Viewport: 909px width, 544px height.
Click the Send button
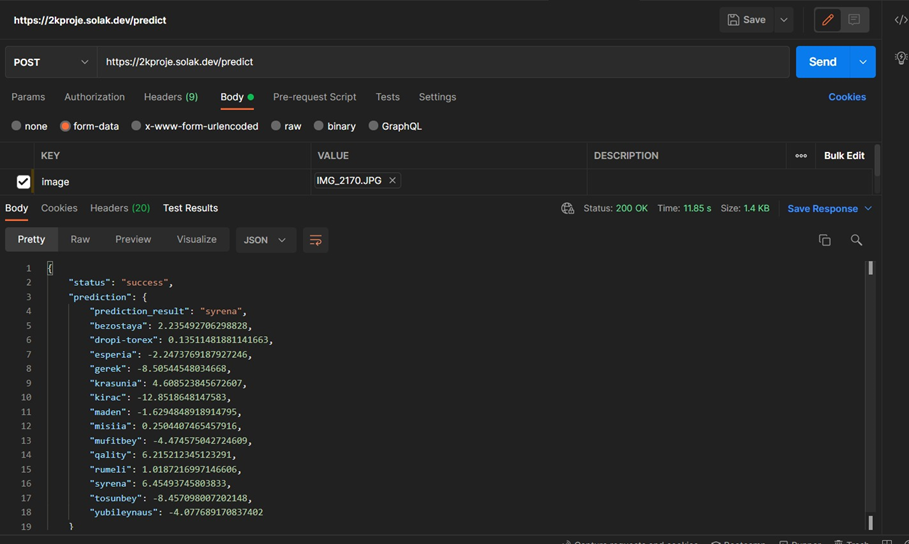823,62
